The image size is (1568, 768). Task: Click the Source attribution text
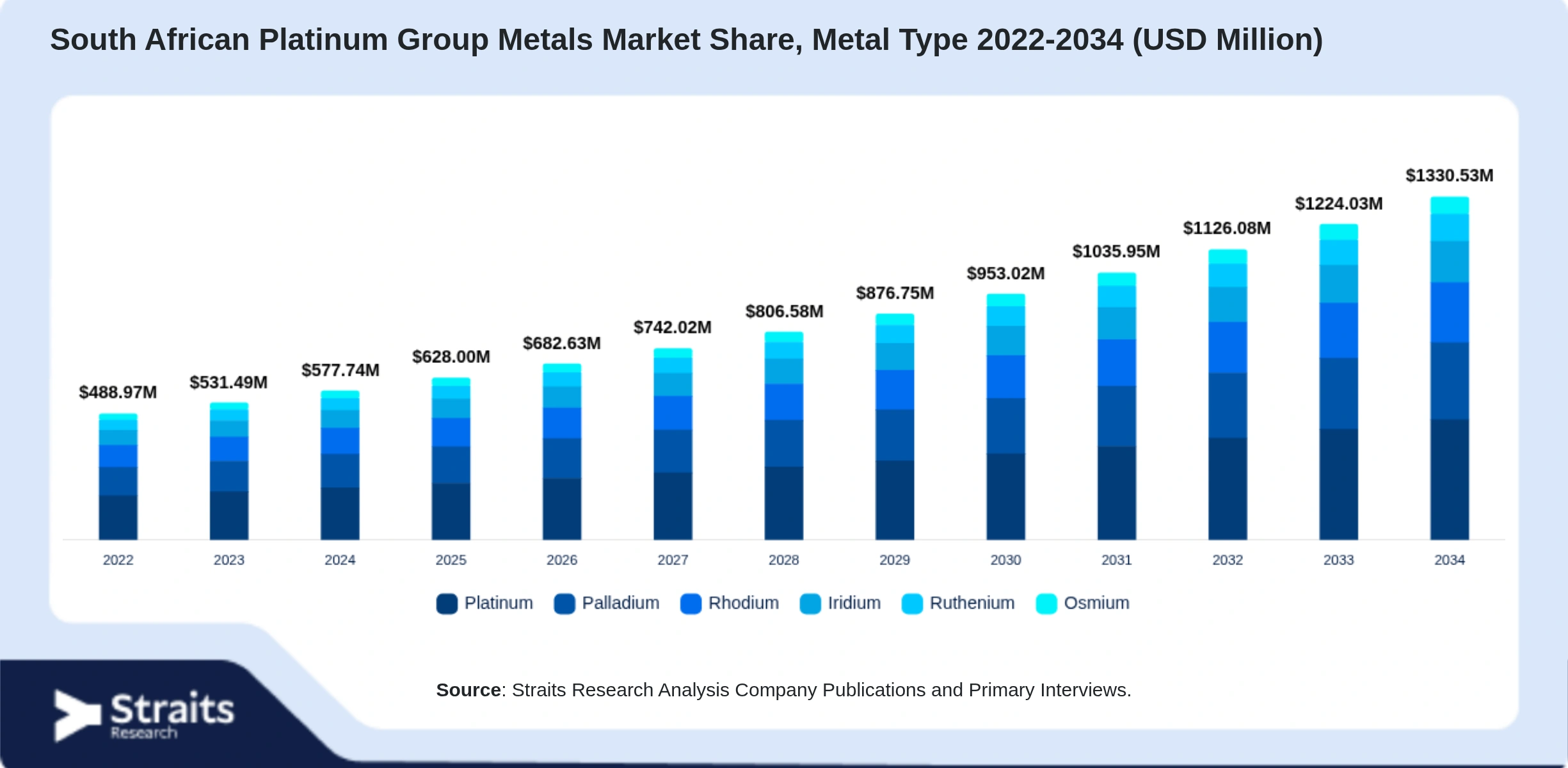[x=784, y=690]
